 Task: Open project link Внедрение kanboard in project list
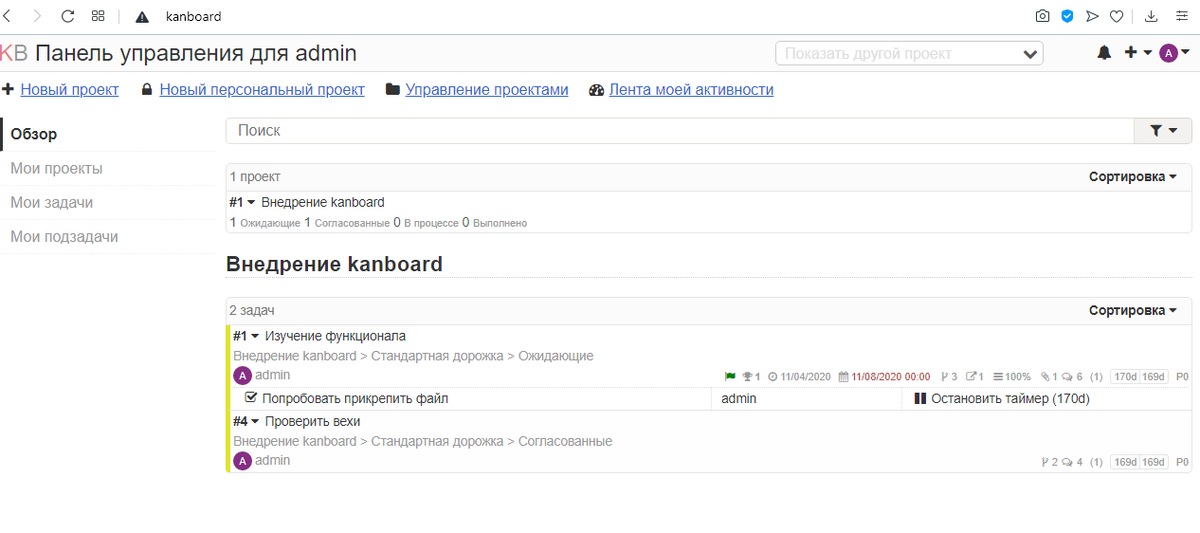point(323,202)
